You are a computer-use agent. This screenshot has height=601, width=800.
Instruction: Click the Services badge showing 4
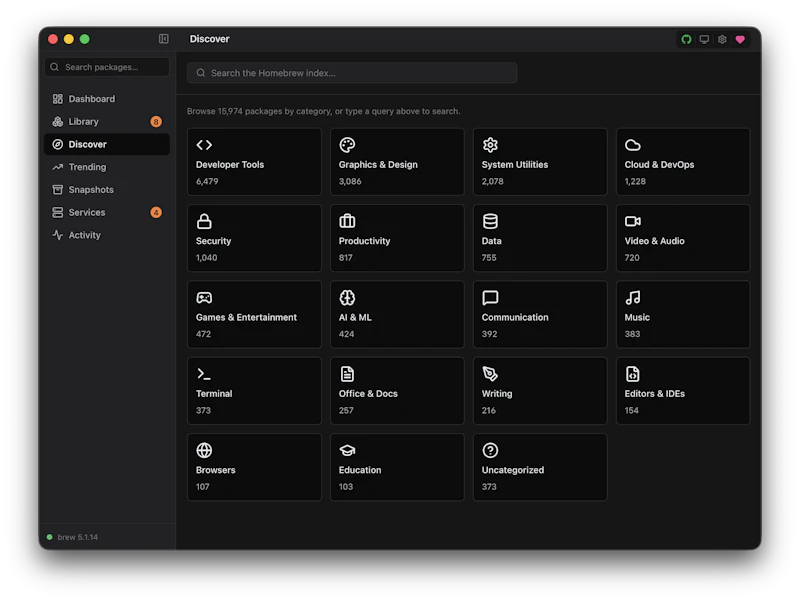click(x=156, y=212)
